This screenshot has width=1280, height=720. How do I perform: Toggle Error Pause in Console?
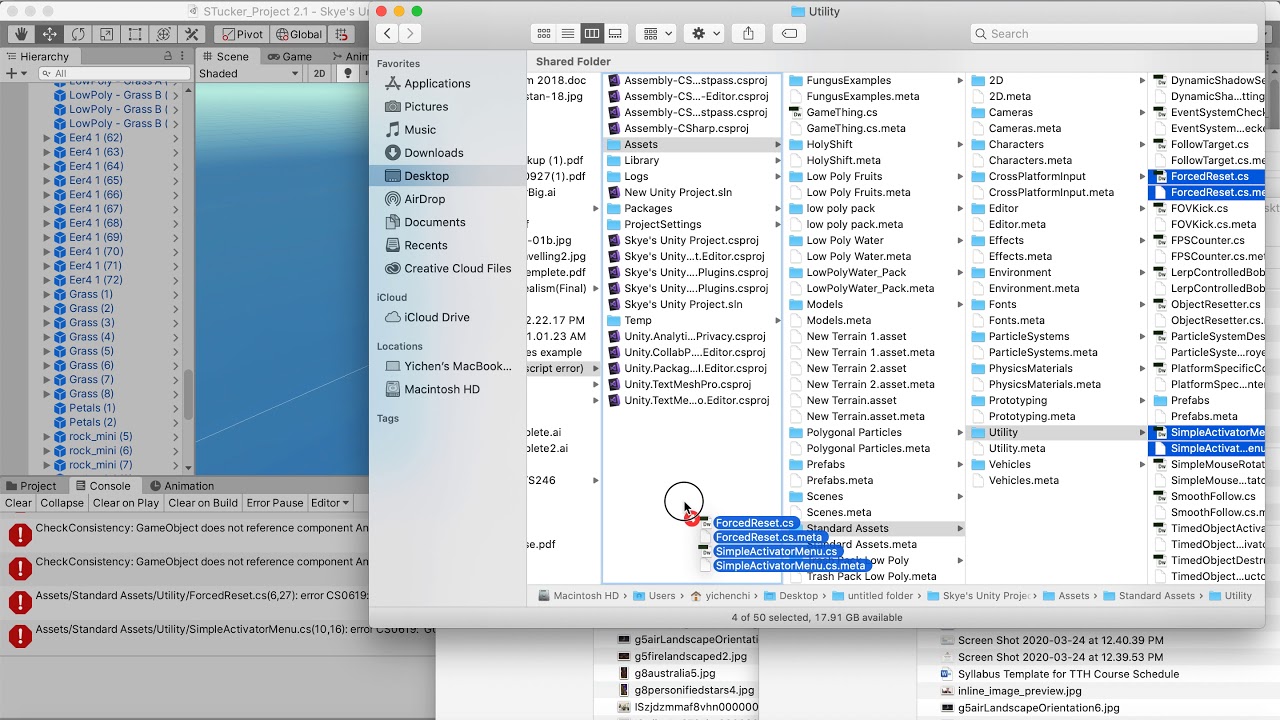275,503
